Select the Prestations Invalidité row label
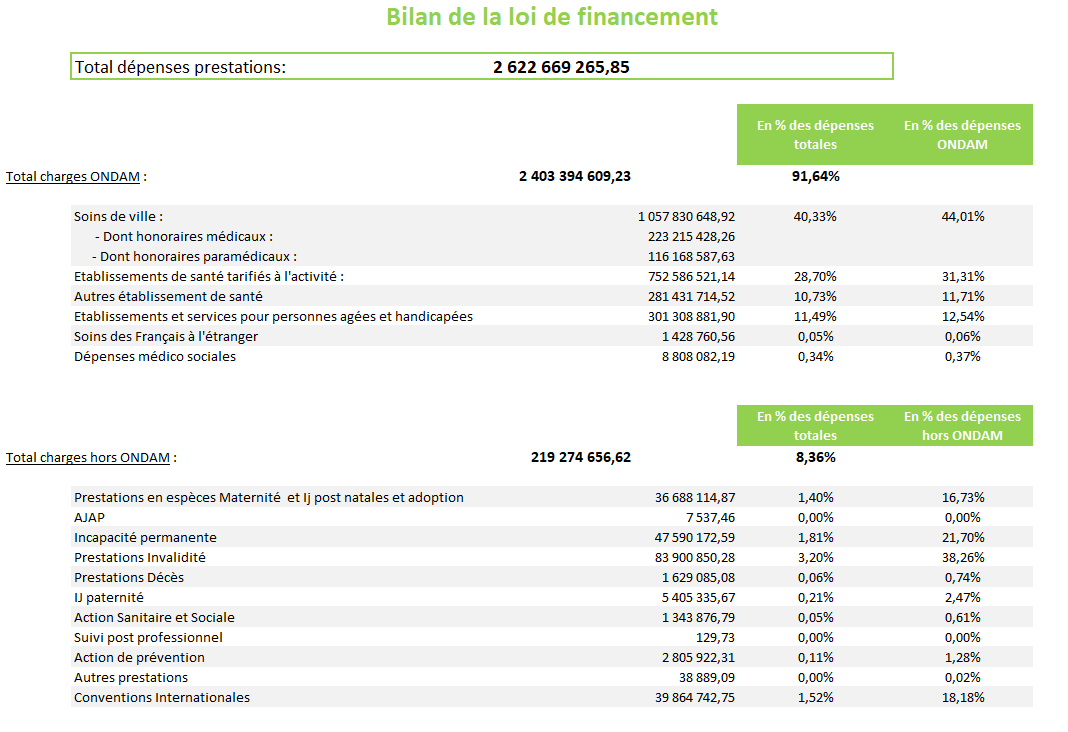This screenshot has height=732, width=1068. click(x=140, y=558)
